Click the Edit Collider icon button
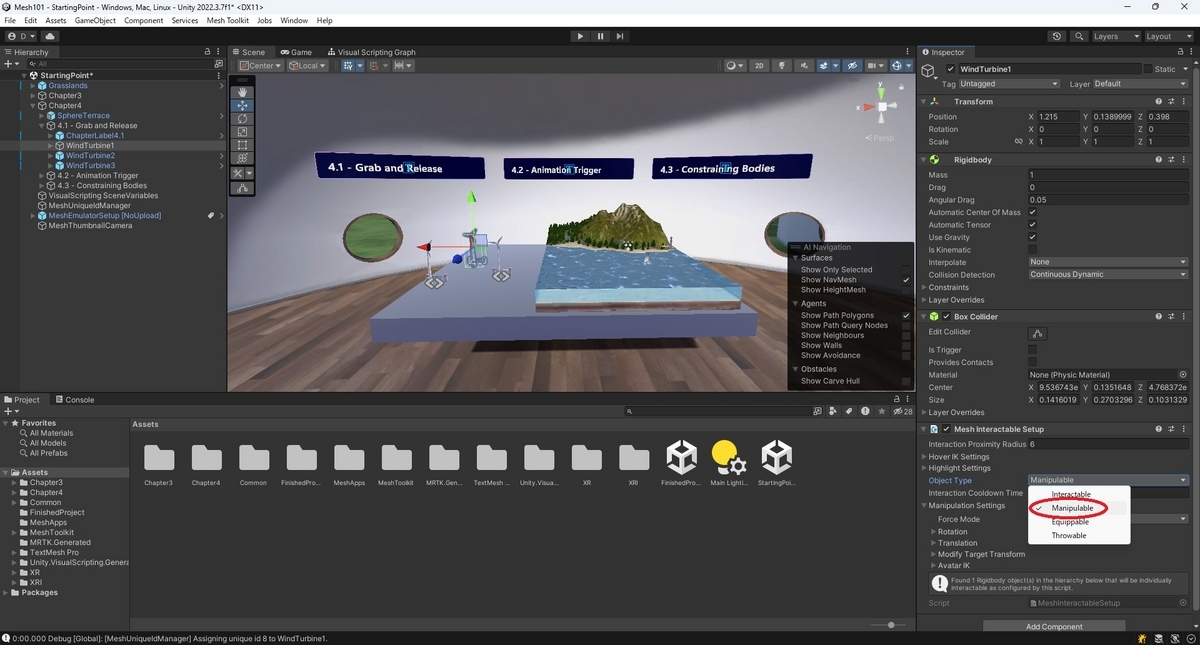The image size is (1200, 645). pos(1038,332)
